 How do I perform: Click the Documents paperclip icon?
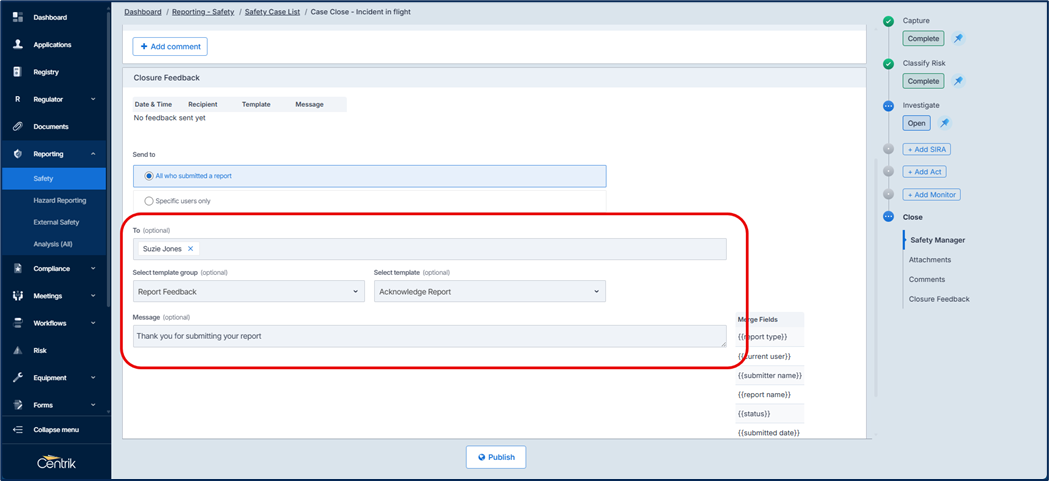point(18,127)
